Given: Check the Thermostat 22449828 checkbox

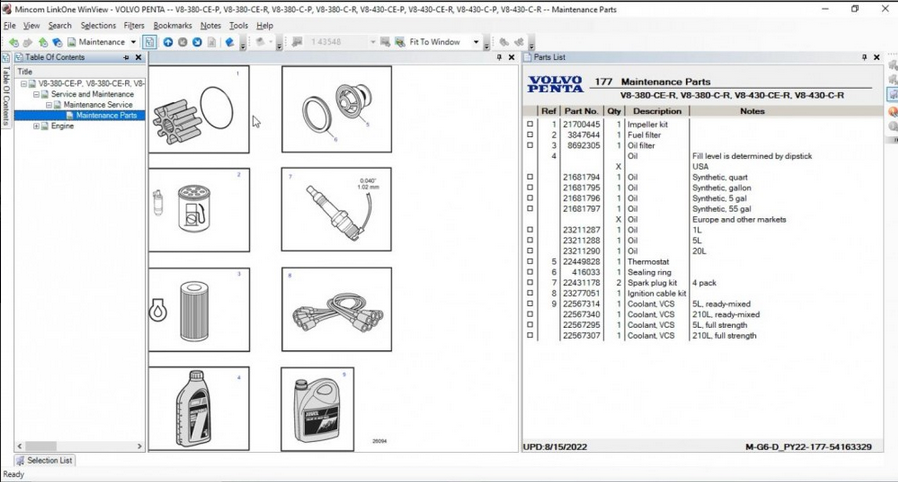Looking at the screenshot, I should pyautogui.click(x=530, y=262).
